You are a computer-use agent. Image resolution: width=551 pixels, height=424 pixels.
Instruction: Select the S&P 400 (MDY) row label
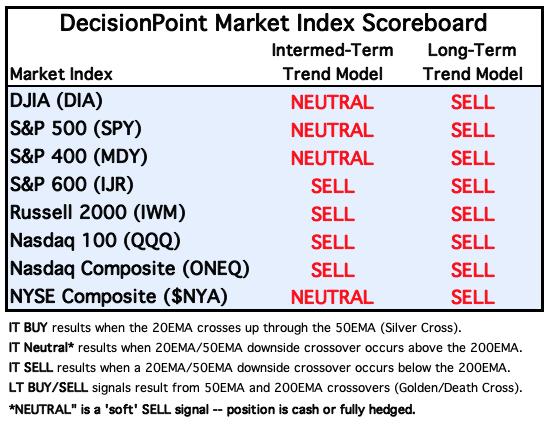(79, 157)
